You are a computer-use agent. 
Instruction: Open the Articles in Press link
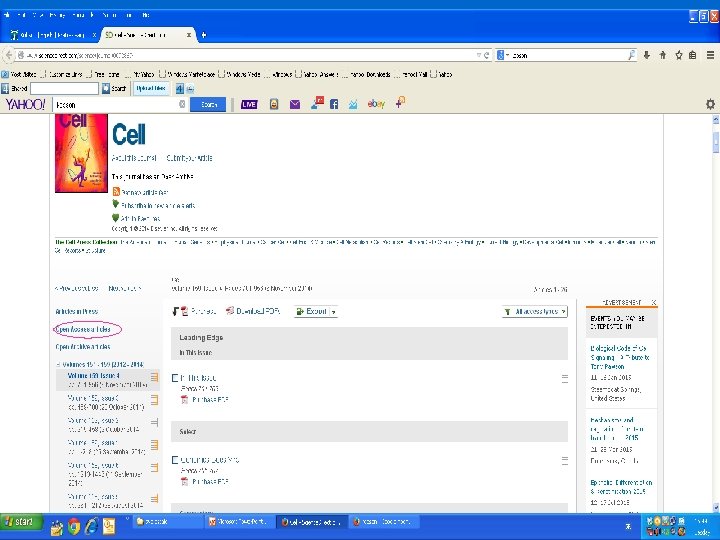[x=77, y=311]
